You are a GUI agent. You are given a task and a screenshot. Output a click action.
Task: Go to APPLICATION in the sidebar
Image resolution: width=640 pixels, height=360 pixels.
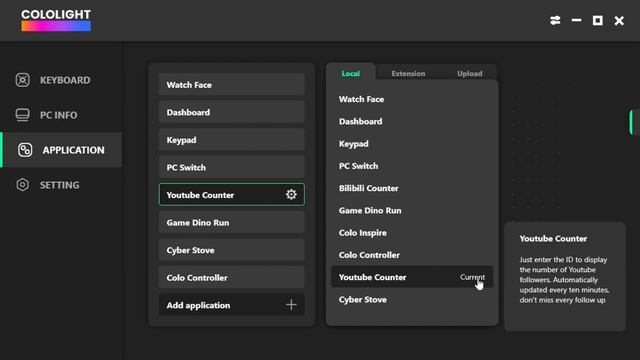(x=61, y=150)
